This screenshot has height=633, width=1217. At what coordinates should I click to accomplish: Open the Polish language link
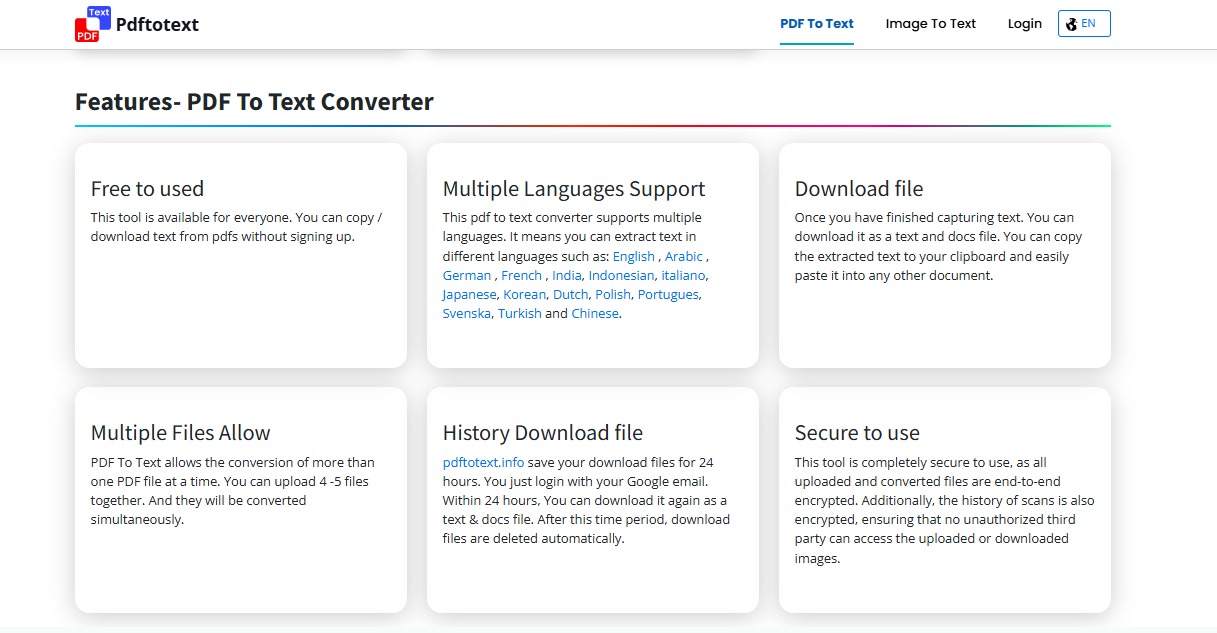[612, 295]
